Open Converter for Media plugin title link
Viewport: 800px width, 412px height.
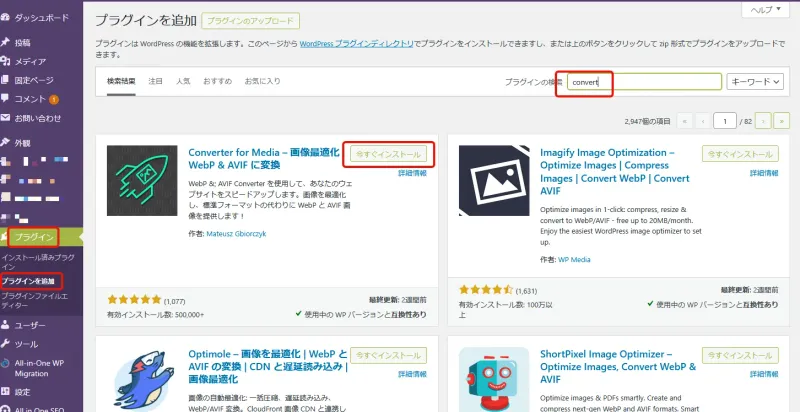[264, 159]
